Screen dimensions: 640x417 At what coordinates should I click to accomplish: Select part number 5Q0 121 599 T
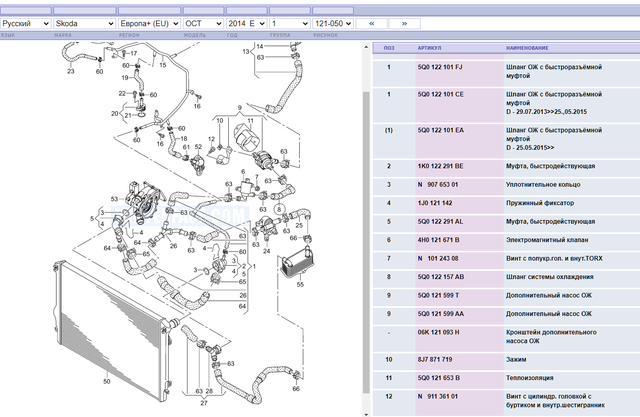(x=438, y=295)
